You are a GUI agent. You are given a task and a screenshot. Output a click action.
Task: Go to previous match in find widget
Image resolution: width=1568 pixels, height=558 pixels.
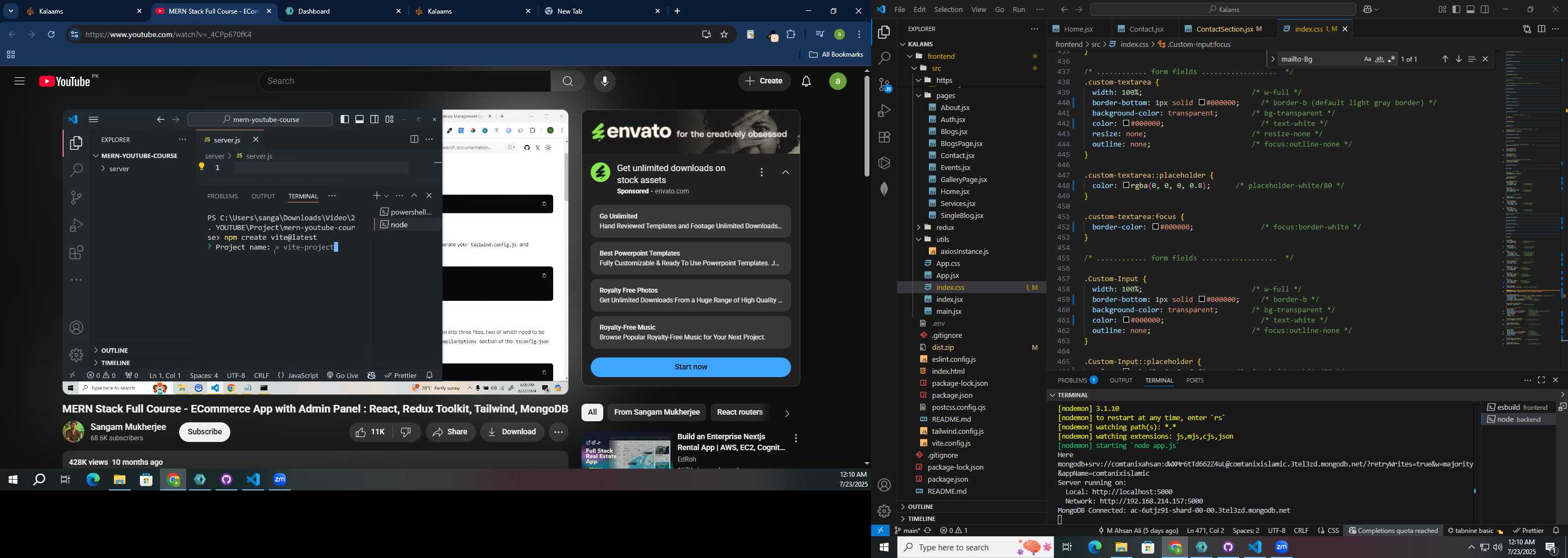tap(1444, 59)
